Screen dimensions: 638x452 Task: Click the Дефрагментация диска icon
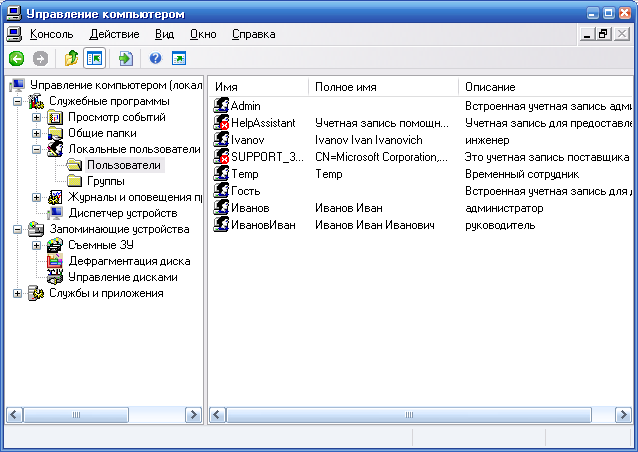tap(55, 261)
